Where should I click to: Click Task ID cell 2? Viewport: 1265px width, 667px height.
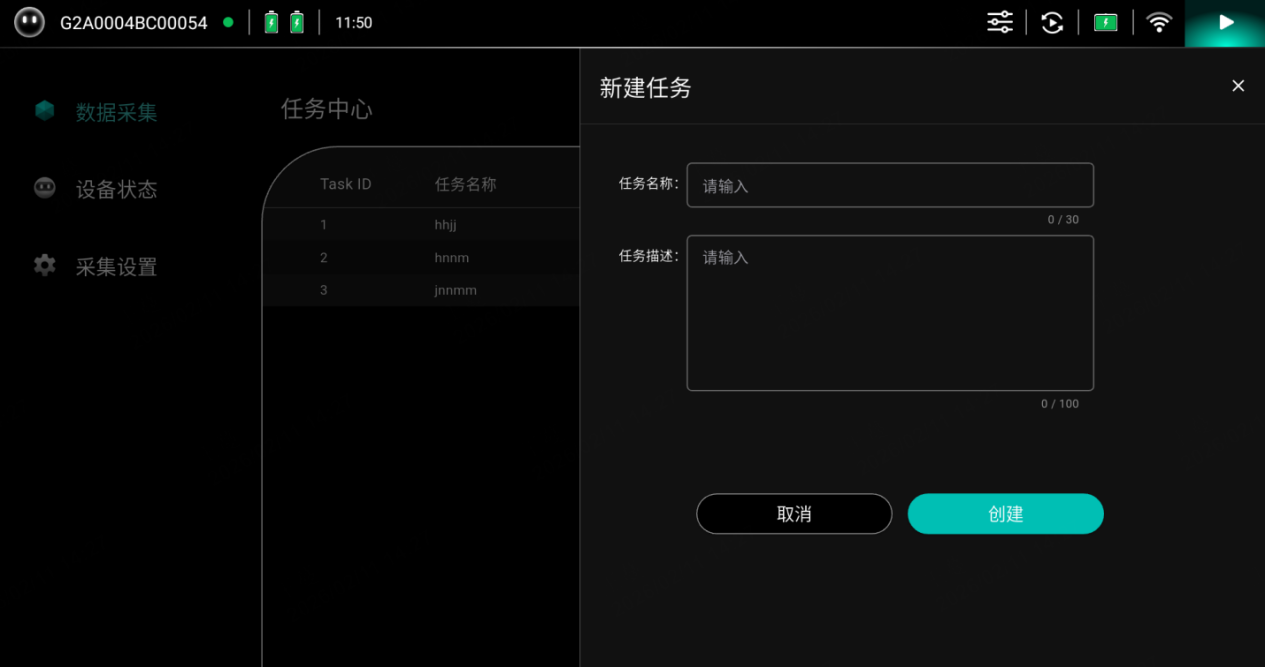click(x=323, y=258)
